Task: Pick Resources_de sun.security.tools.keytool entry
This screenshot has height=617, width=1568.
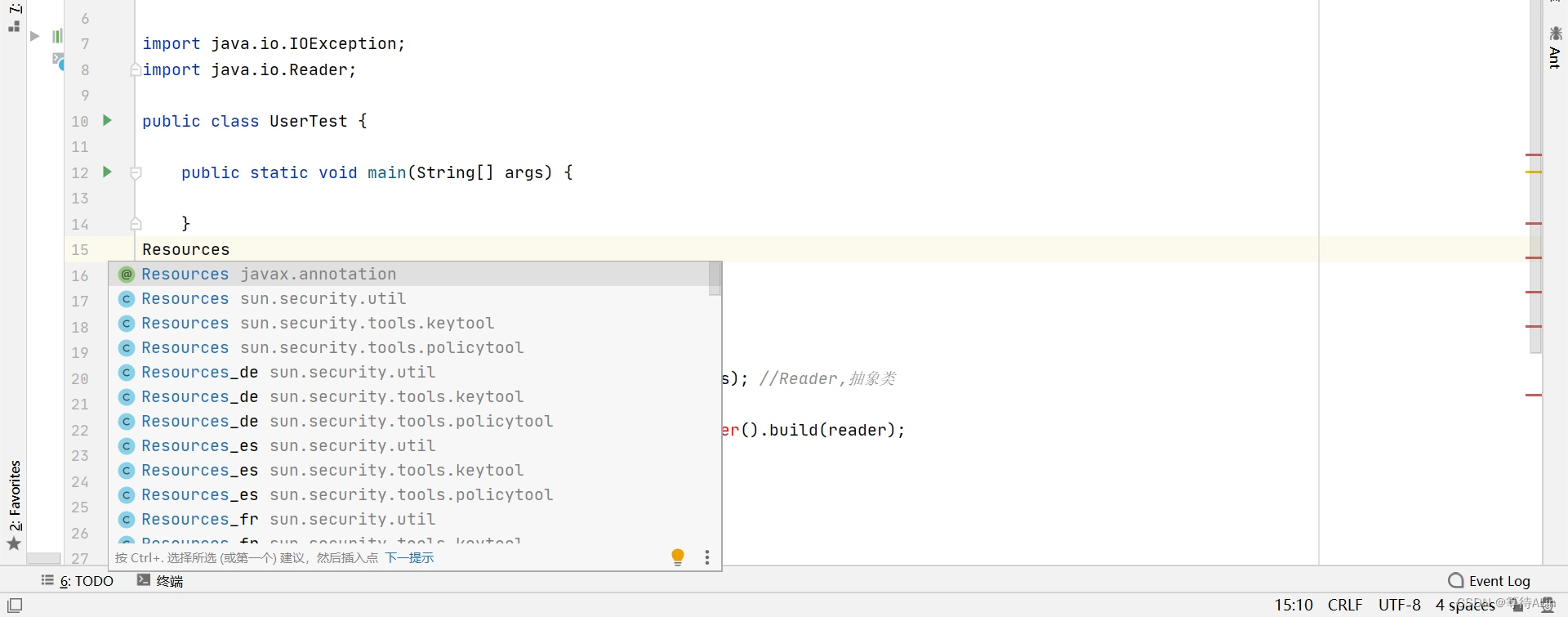Action: (x=409, y=396)
